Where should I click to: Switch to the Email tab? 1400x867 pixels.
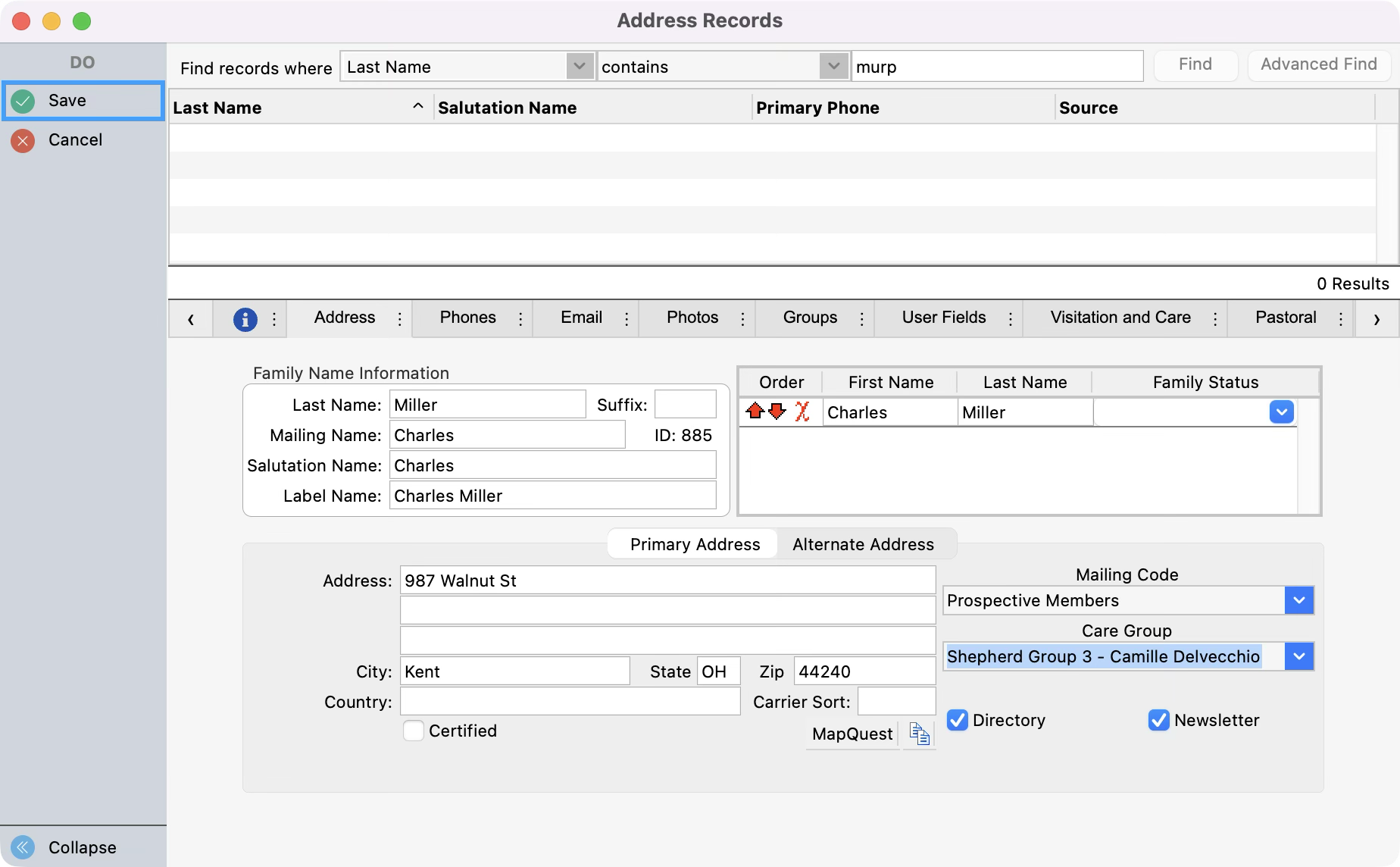[x=582, y=318]
